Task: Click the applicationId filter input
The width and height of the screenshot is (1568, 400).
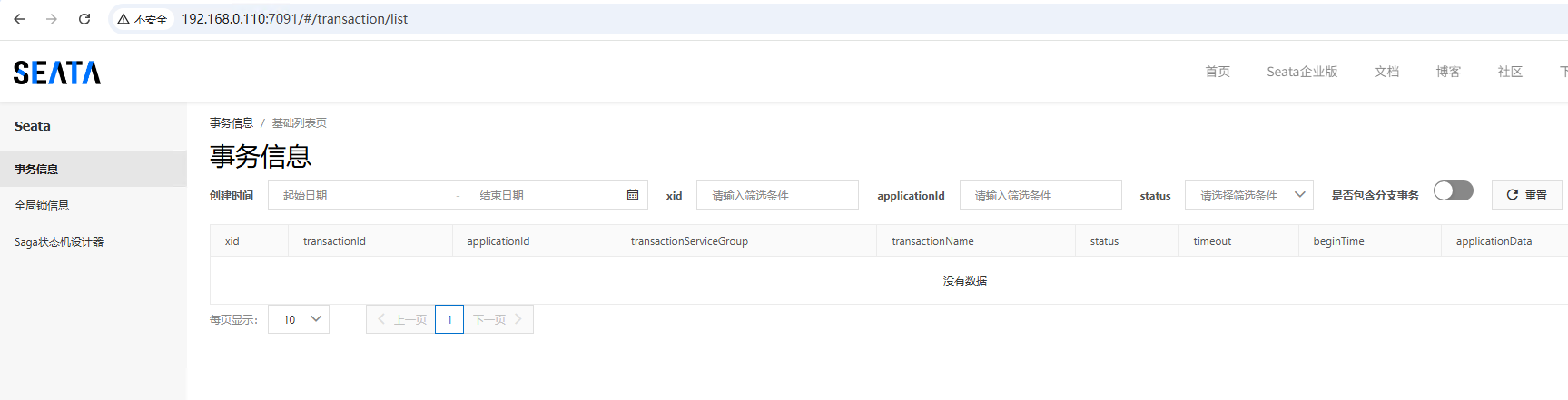Action: [x=1040, y=195]
